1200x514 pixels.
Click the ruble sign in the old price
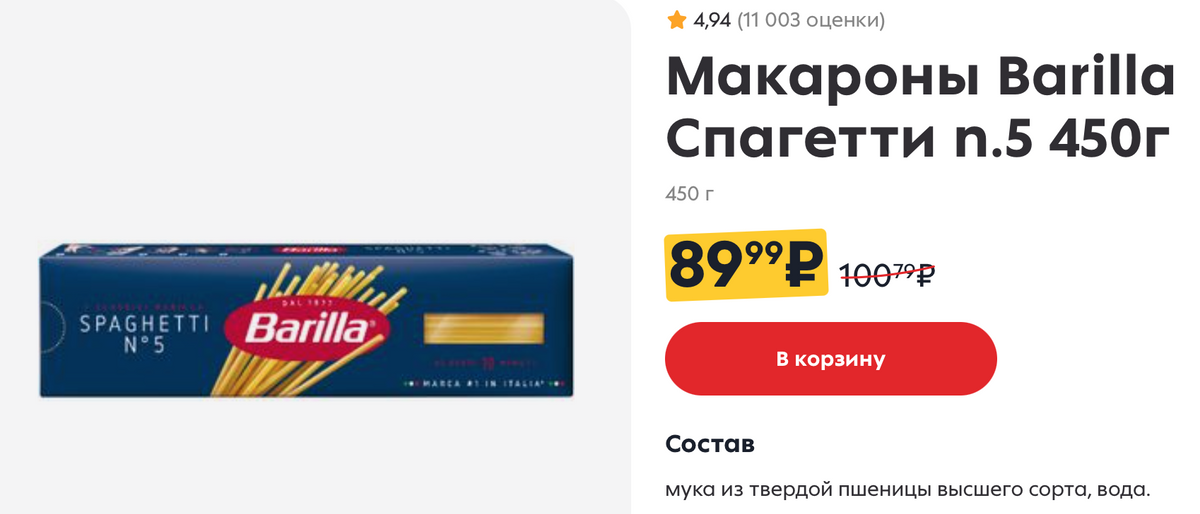pyautogui.click(x=924, y=275)
